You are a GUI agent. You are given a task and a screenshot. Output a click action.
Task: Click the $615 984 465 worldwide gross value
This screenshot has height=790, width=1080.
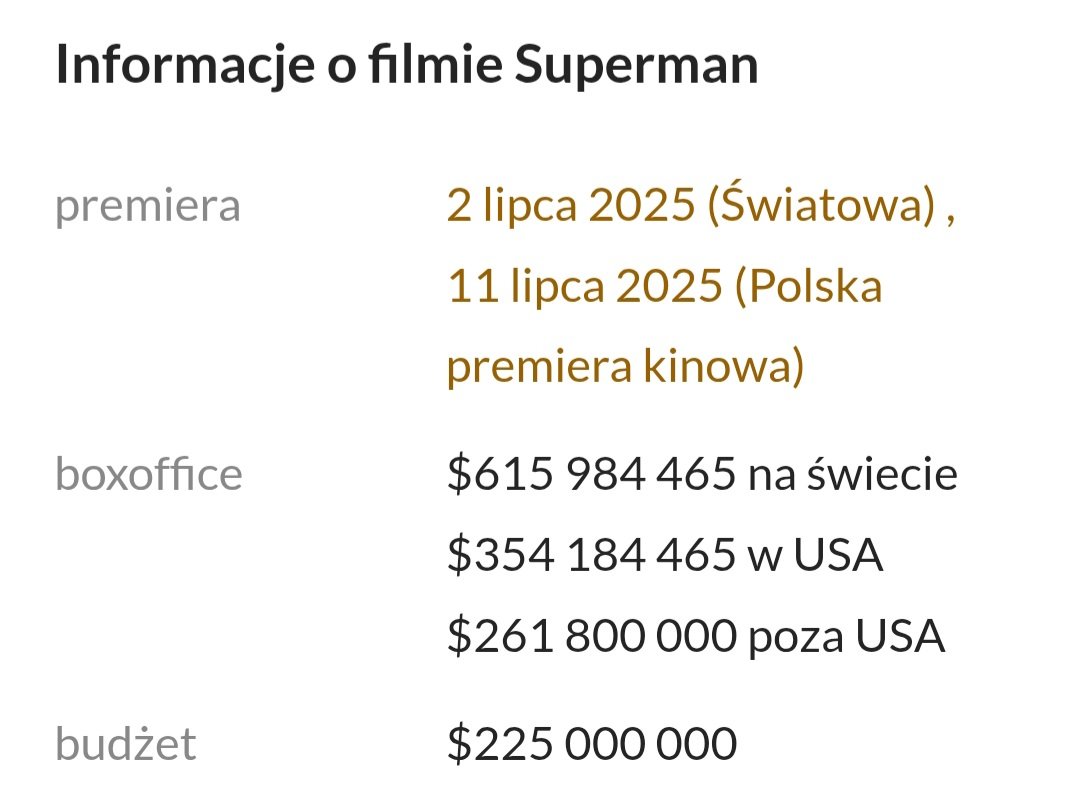592,474
